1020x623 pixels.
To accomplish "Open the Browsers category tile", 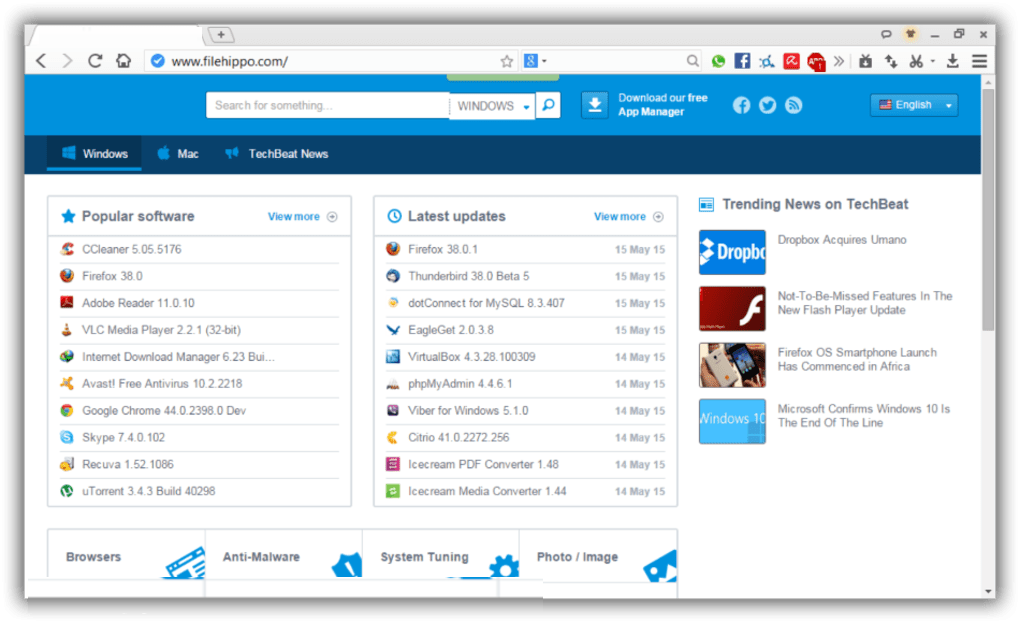I will 127,554.
